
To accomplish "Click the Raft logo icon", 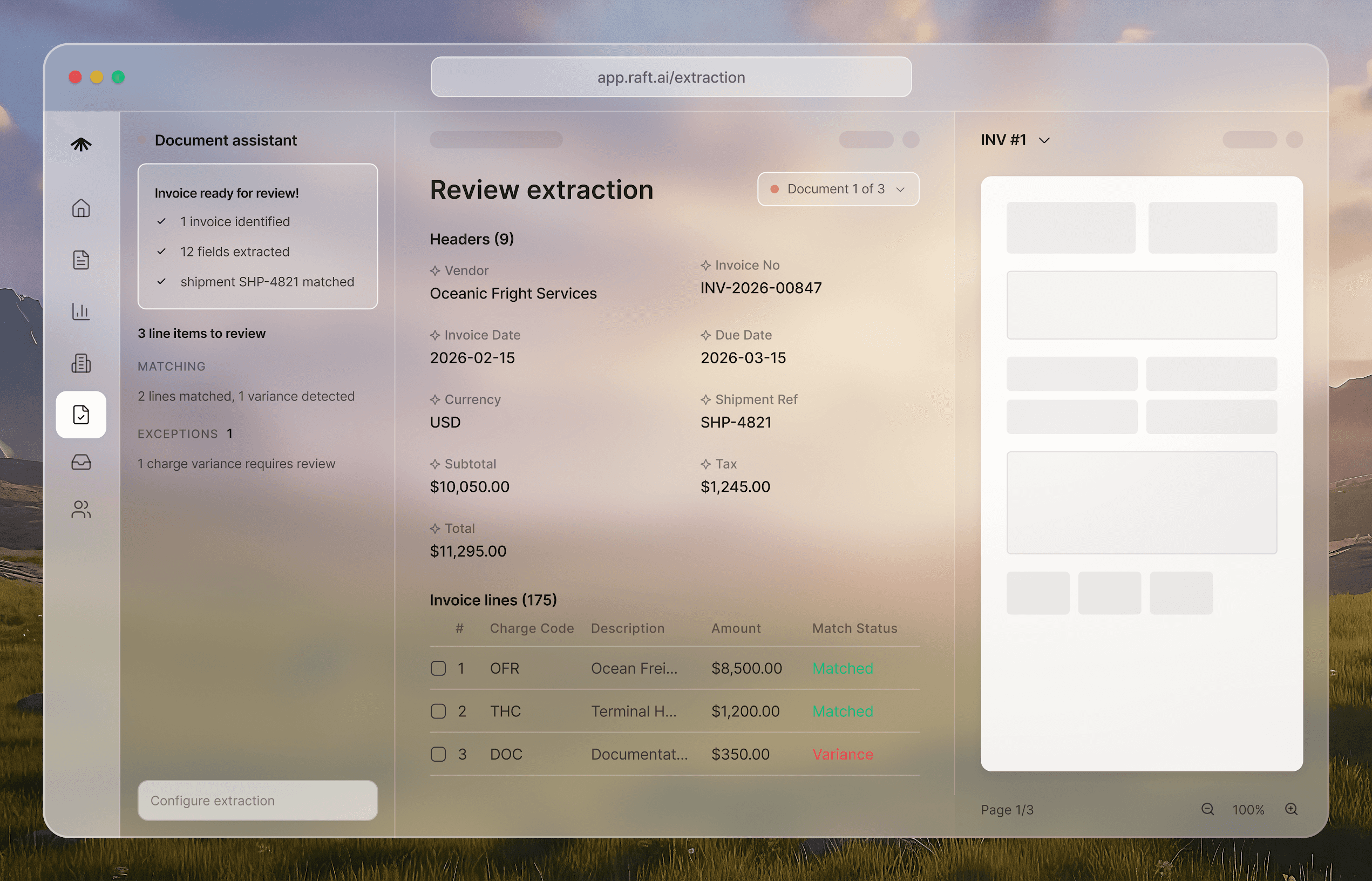I will tap(80, 144).
